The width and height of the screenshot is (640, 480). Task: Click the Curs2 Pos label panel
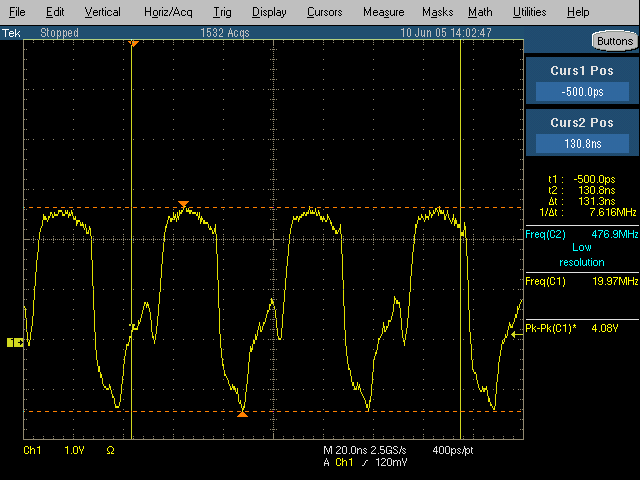pyautogui.click(x=582, y=123)
